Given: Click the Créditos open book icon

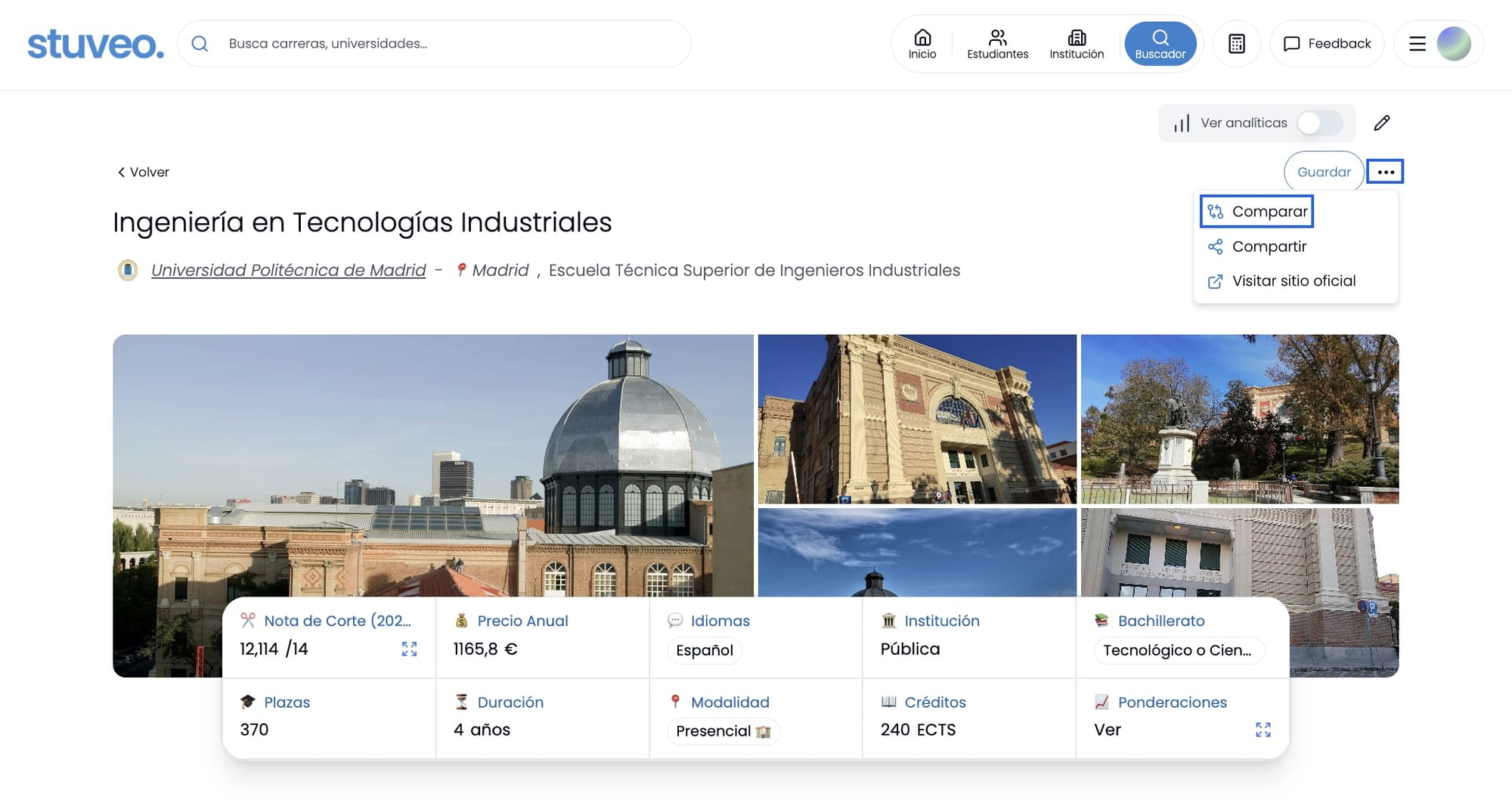Looking at the screenshot, I should pos(888,702).
